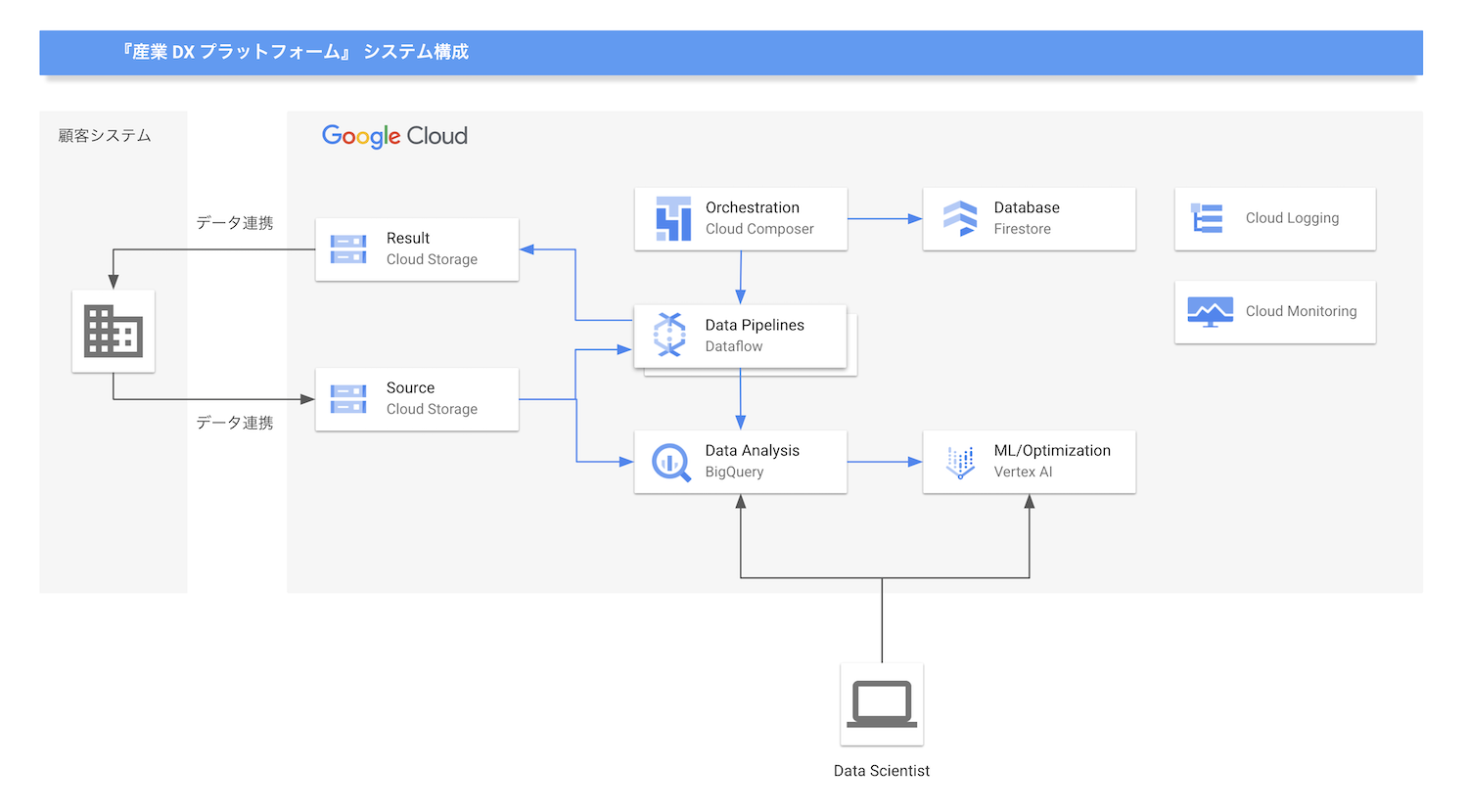Click the Dataflow subtitle text

click(734, 346)
